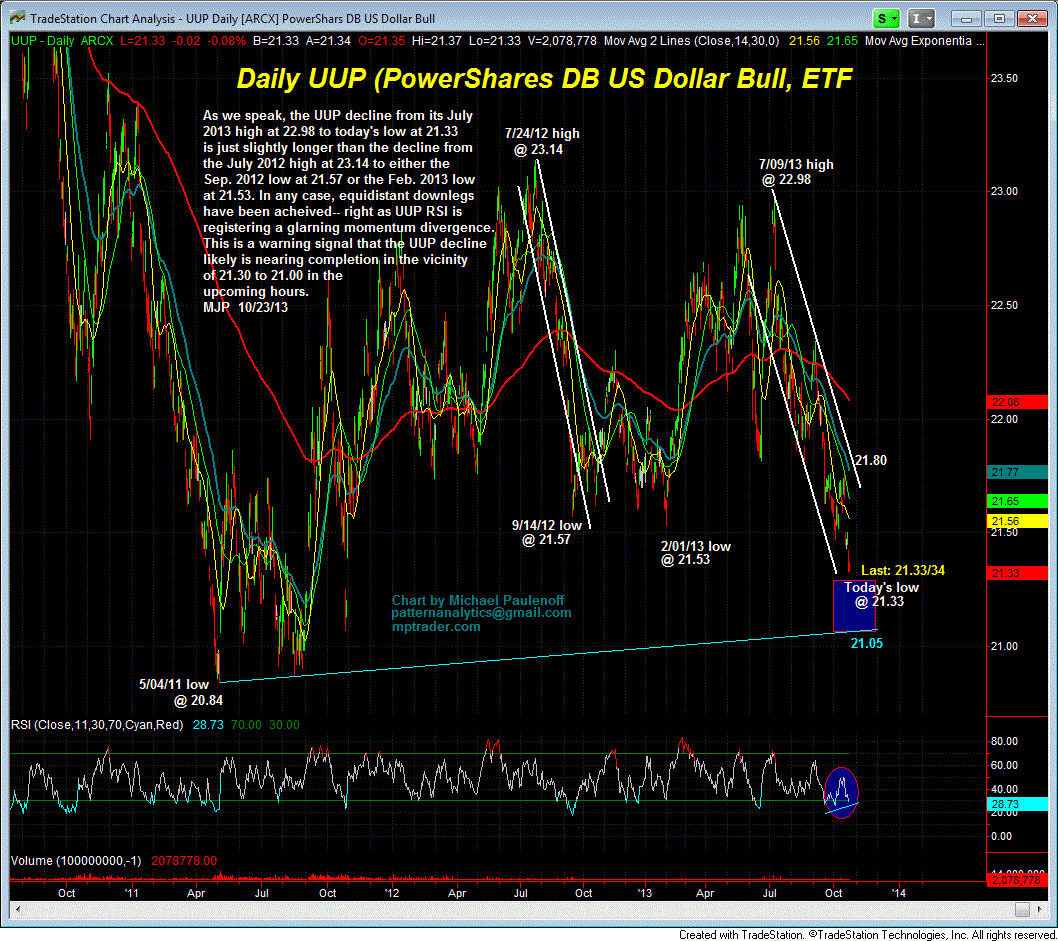Click the white '21.80' channel label
This screenshot has height=941, width=1058.
tap(871, 461)
